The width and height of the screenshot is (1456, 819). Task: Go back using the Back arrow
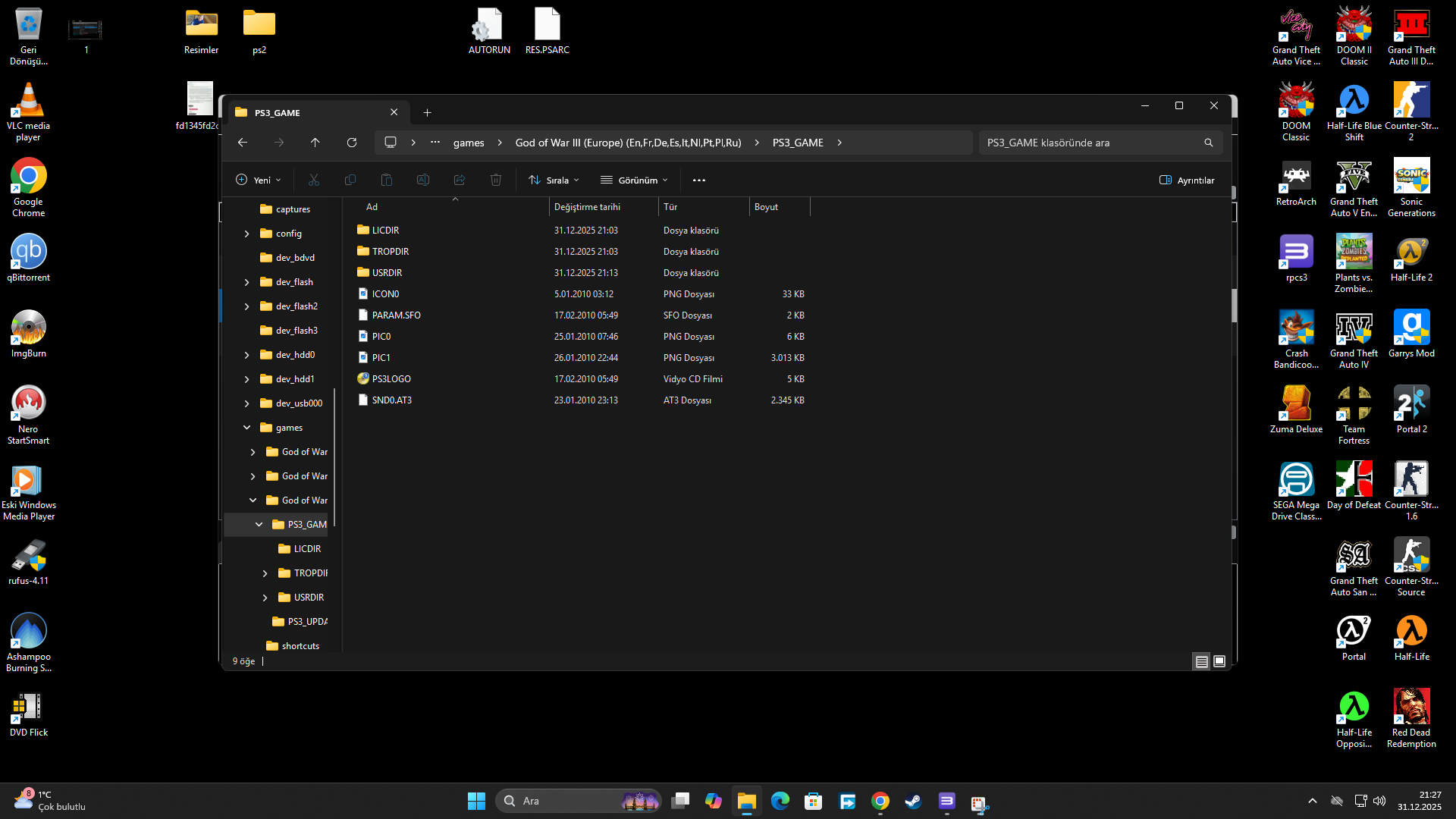point(243,143)
